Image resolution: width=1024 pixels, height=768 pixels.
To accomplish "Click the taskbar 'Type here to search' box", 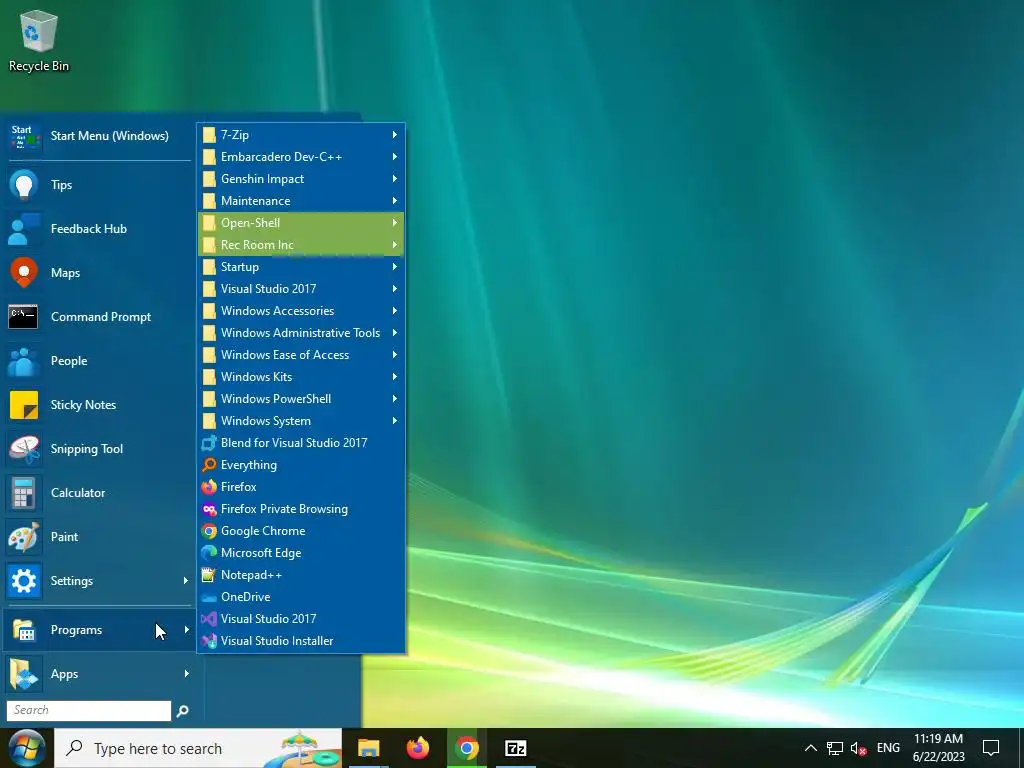I will pos(198,748).
